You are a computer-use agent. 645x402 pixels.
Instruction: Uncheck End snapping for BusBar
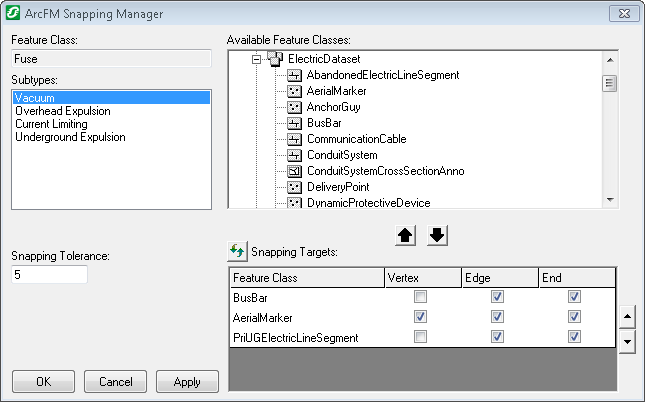(x=574, y=297)
